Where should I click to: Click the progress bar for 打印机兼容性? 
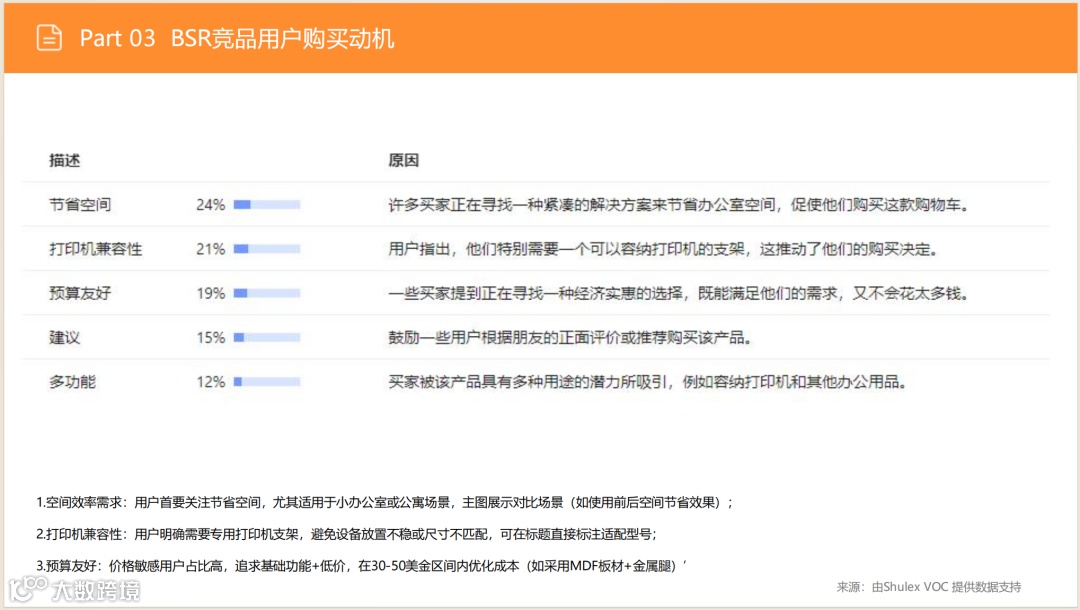pos(267,249)
